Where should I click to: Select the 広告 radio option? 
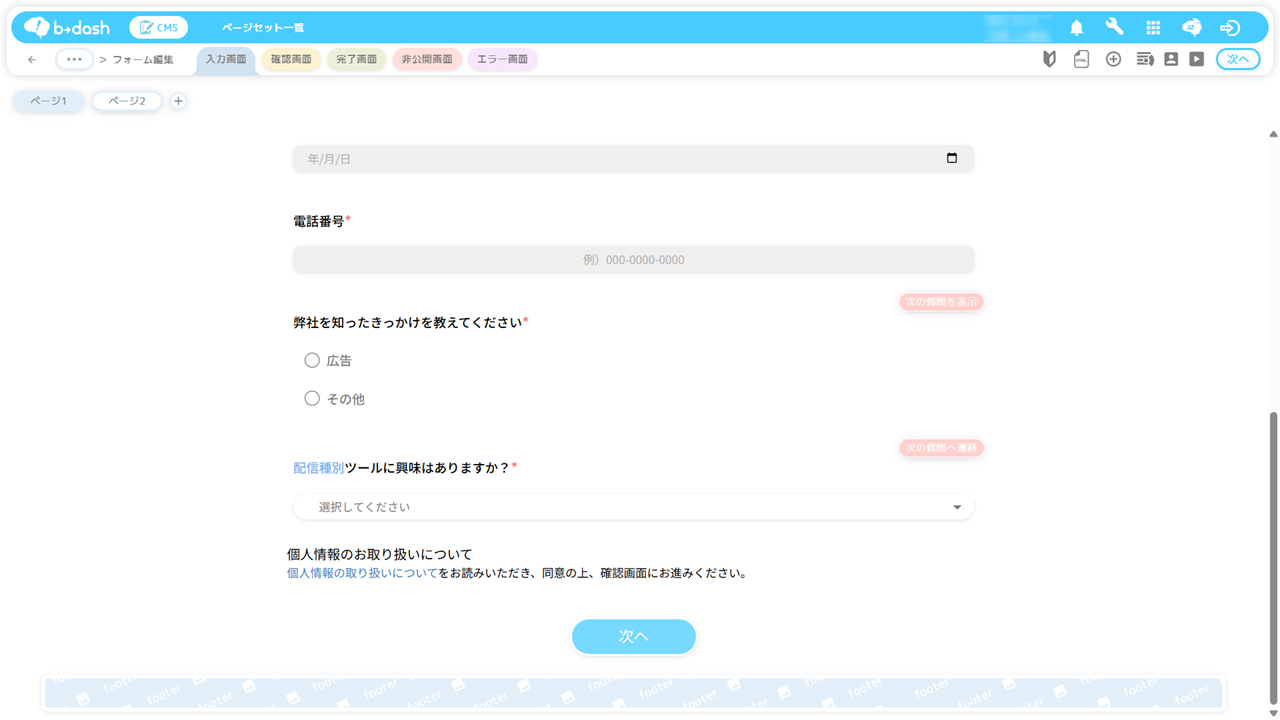[312, 360]
